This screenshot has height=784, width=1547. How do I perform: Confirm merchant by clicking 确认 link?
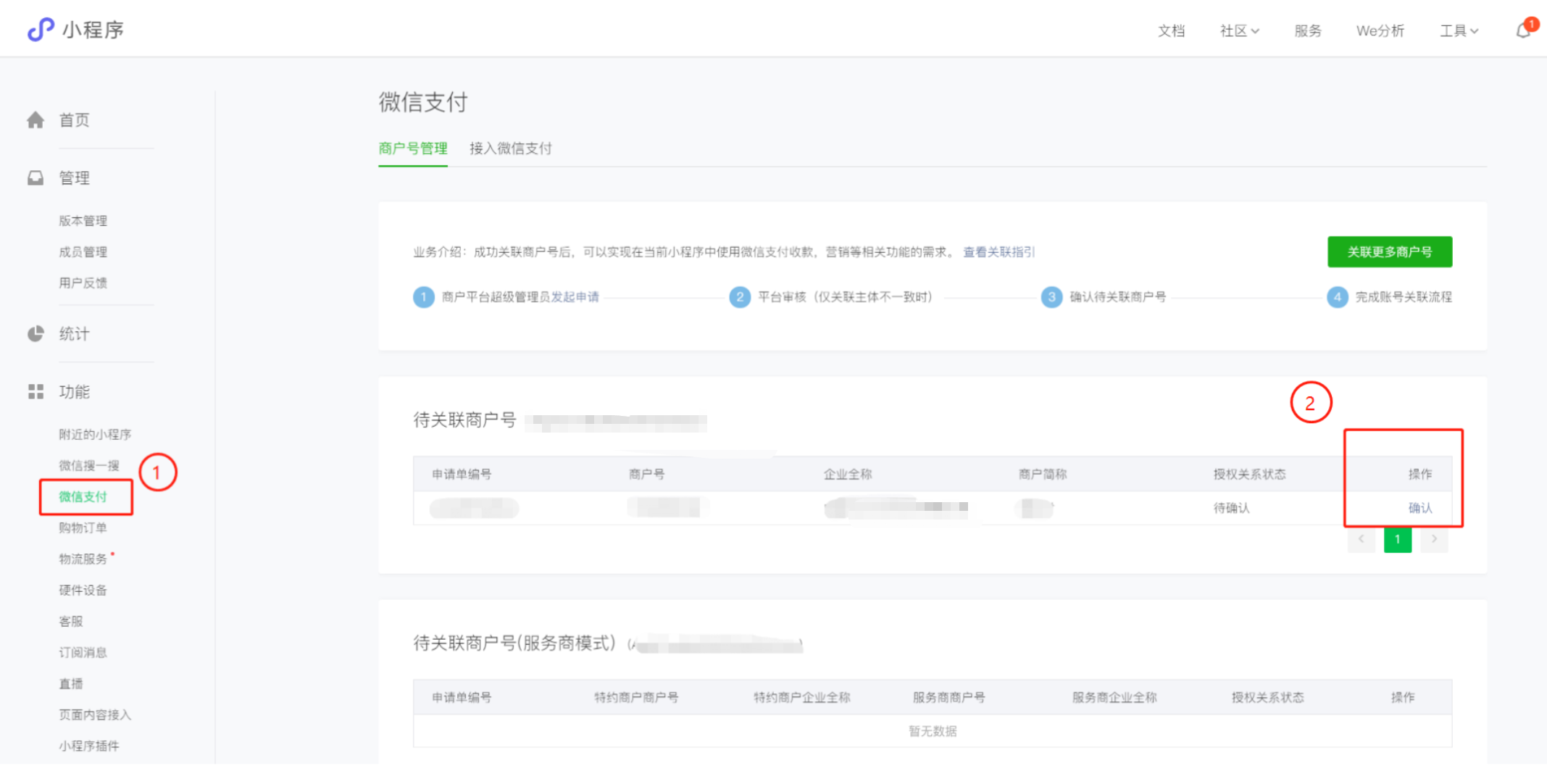pyautogui.click(x=1420, y=508)
